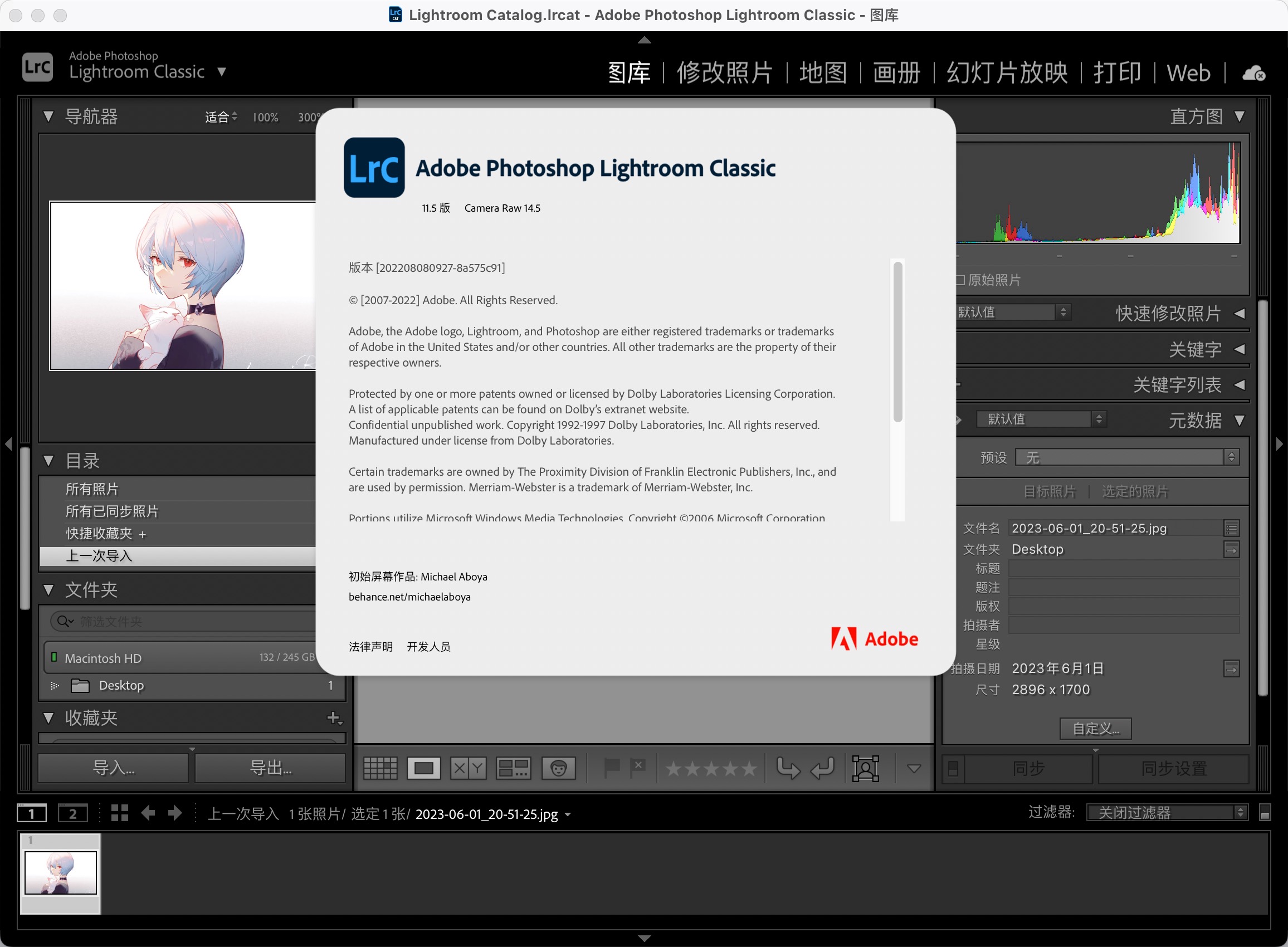
Task: Select main window display button 1
Action: (32, 813)
